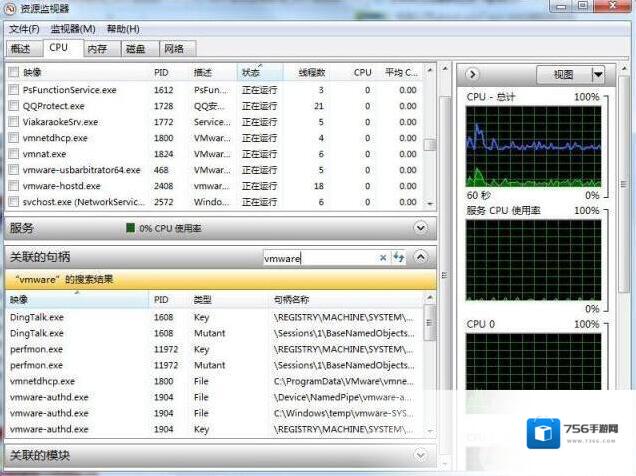Open the 视图 dropdown arrow
636x476 pixels.
coord(598,74)
